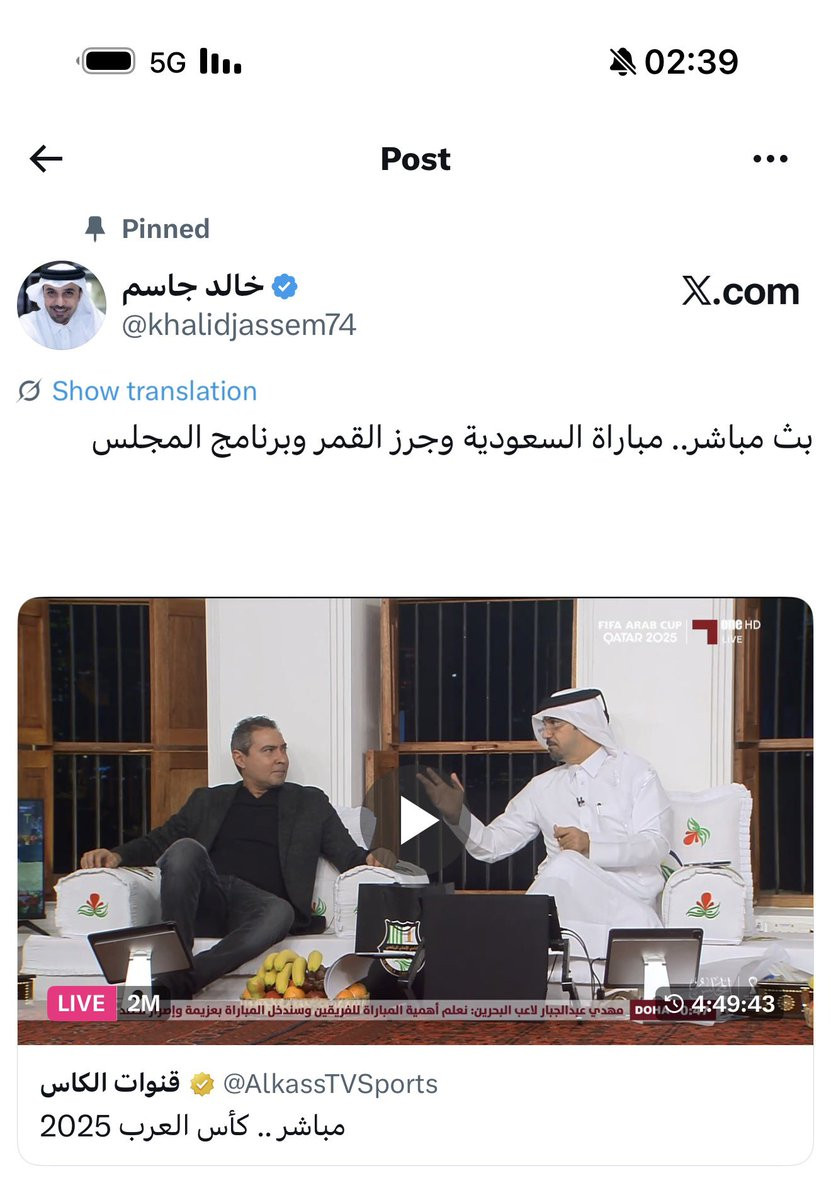This screenshot has width=831, height=1200.
Task: Tap the pushpin Pinned icon
Action: [95, 229]
